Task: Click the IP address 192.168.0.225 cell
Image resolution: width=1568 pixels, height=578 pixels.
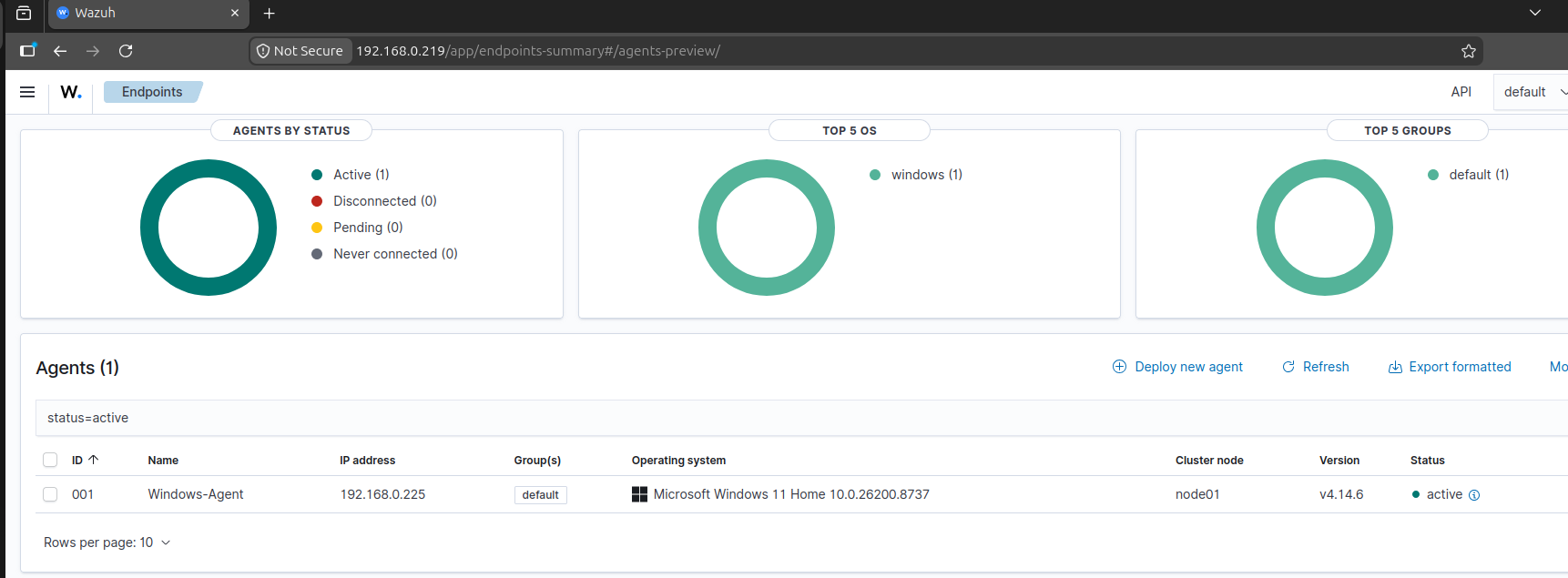Action: pyautogui.click(x=382, y=494)
